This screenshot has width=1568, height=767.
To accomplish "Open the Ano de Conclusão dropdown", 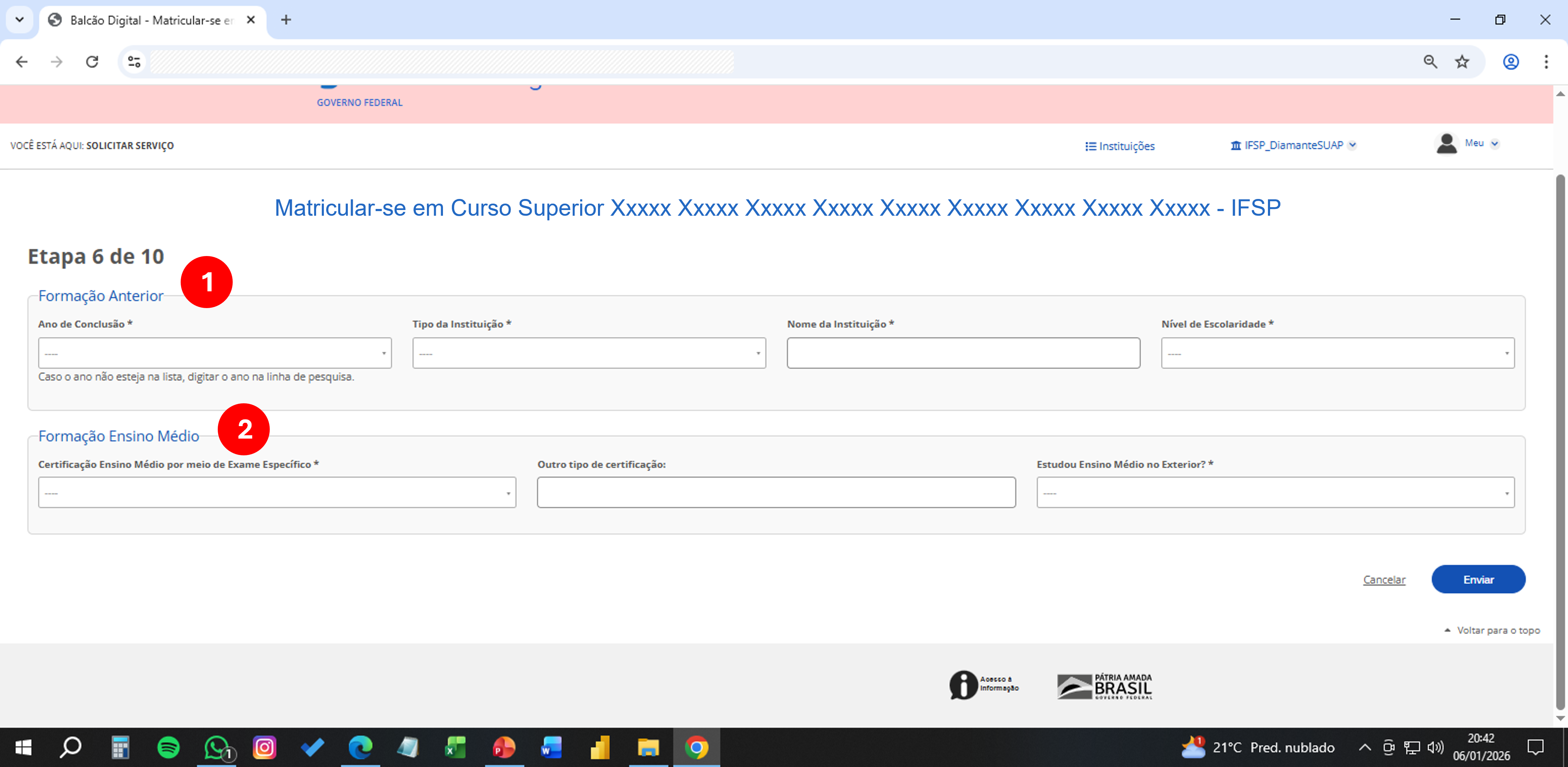I will coord(214,353).
